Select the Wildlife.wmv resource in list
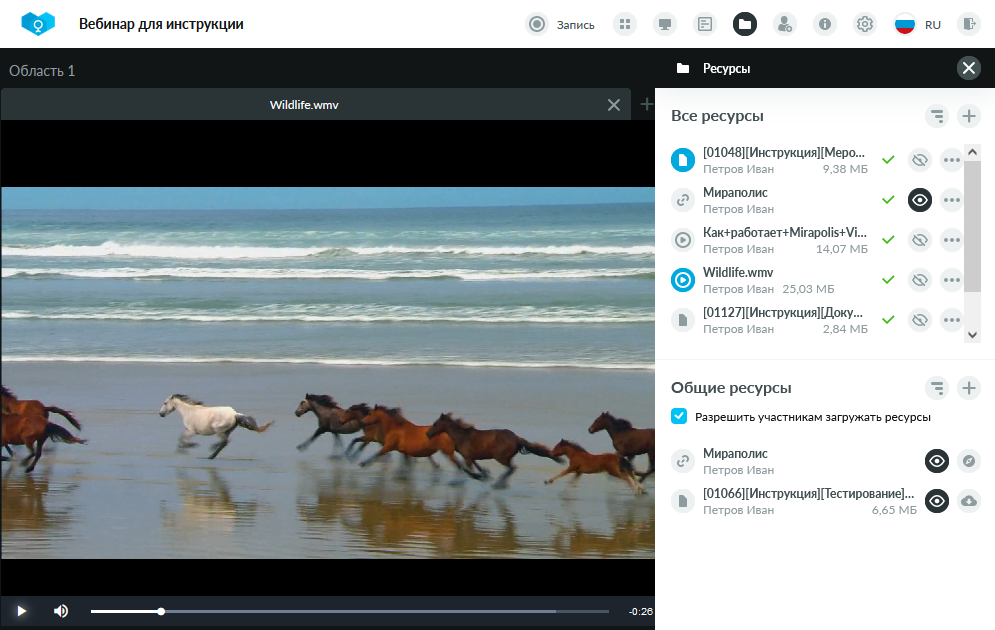The image size is (995, 630). tap(769, 280)
